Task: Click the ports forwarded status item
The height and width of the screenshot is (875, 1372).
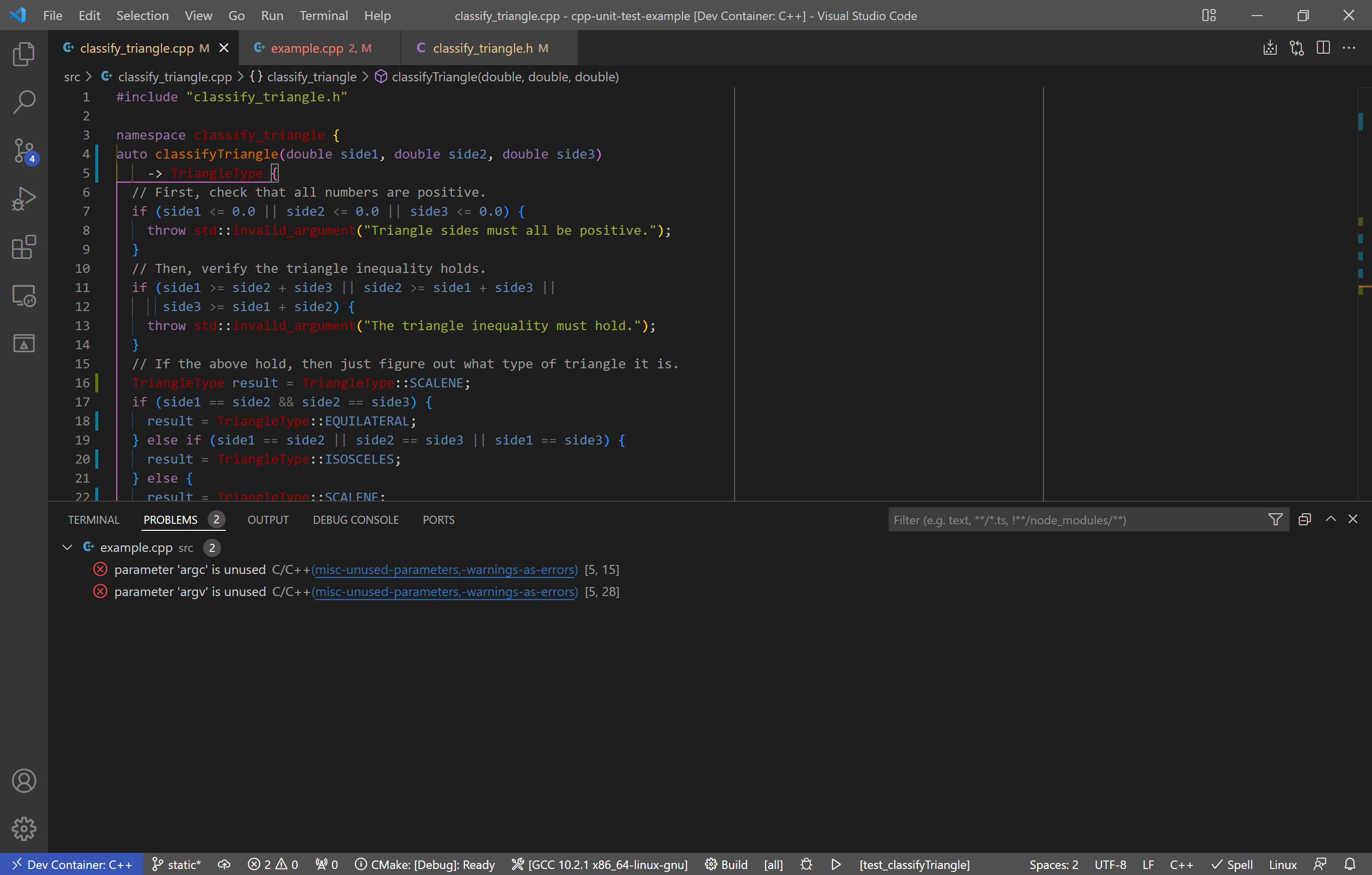Action: 327,864
